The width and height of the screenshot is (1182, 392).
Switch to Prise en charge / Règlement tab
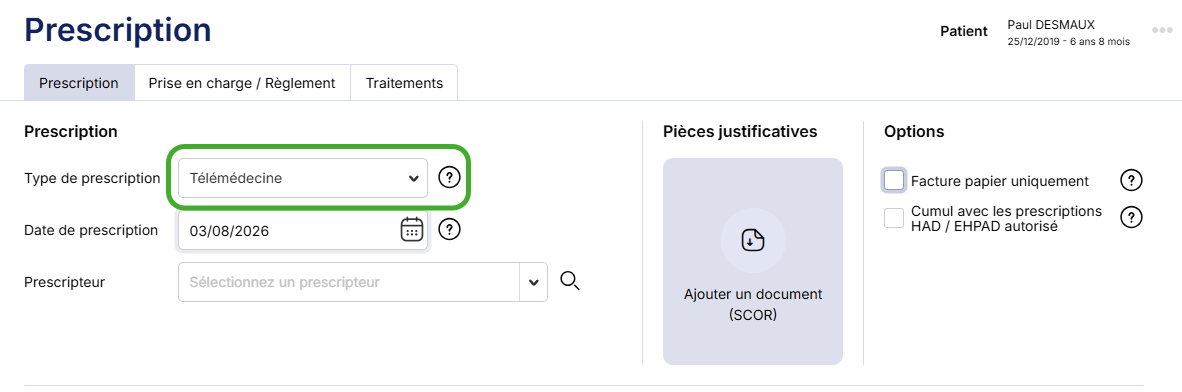pyautogui.click(x=242, y=83)
